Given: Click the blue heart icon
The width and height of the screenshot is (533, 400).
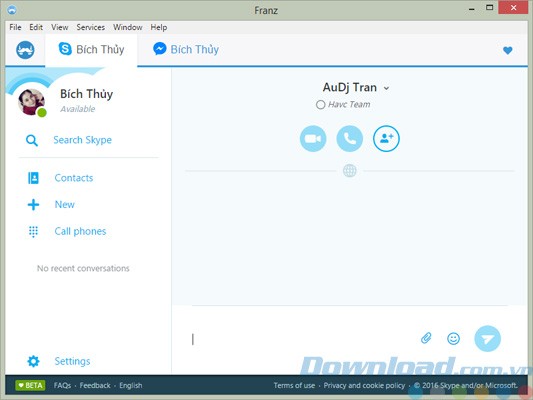Looking at the screenshot, I should [508, 50].
